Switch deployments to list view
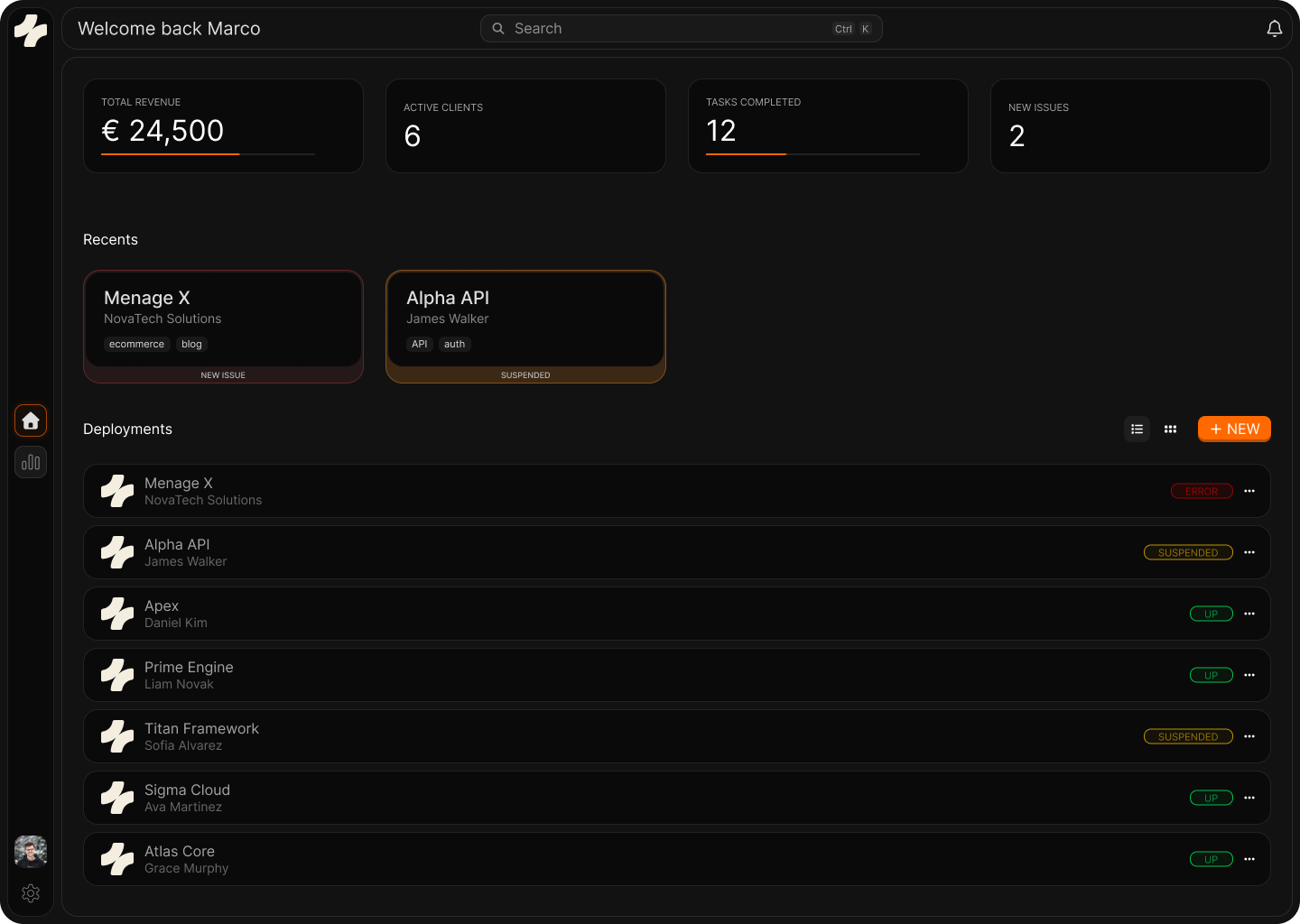 1137,429
